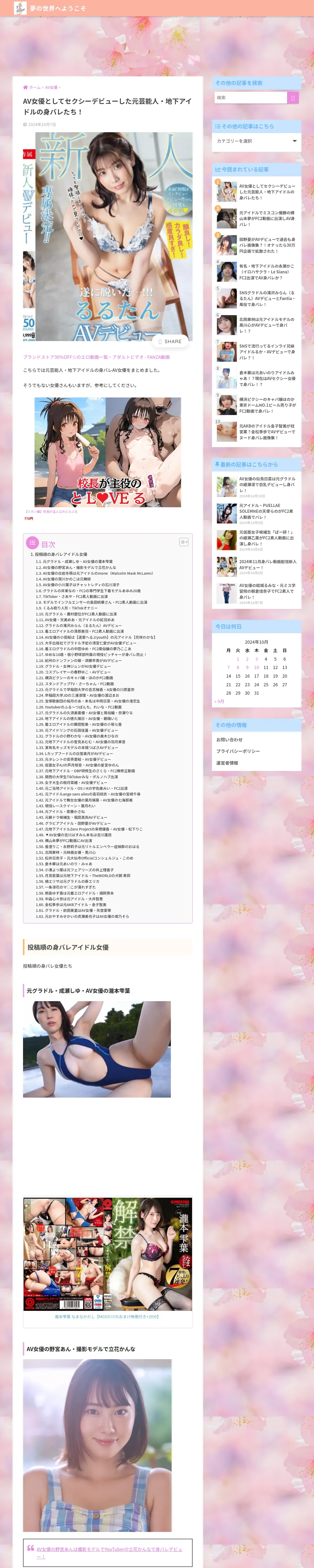
Task: Open latest article dated 2024年10月7日
Action: click(257, 593)
